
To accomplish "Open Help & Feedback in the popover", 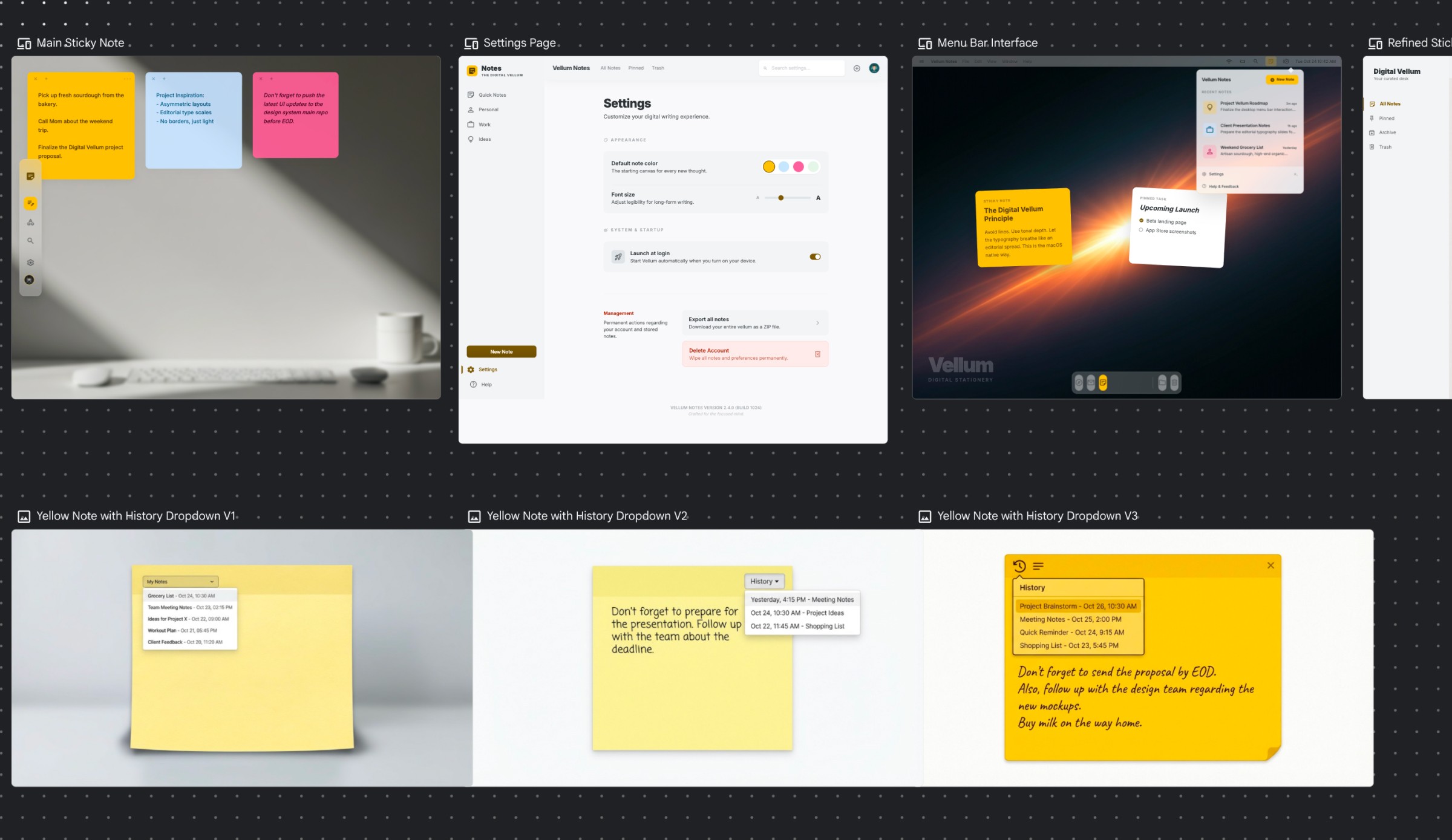I will (1221, 186).
